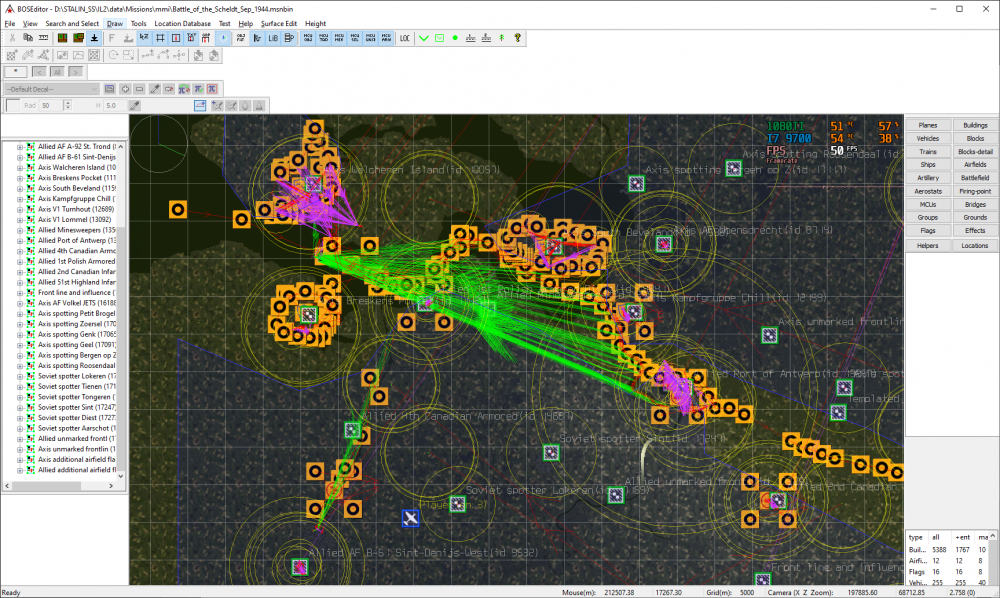Toggle the clock icon toolbar button
Screen dimensions: 1000x598
(x=223, y=38)
